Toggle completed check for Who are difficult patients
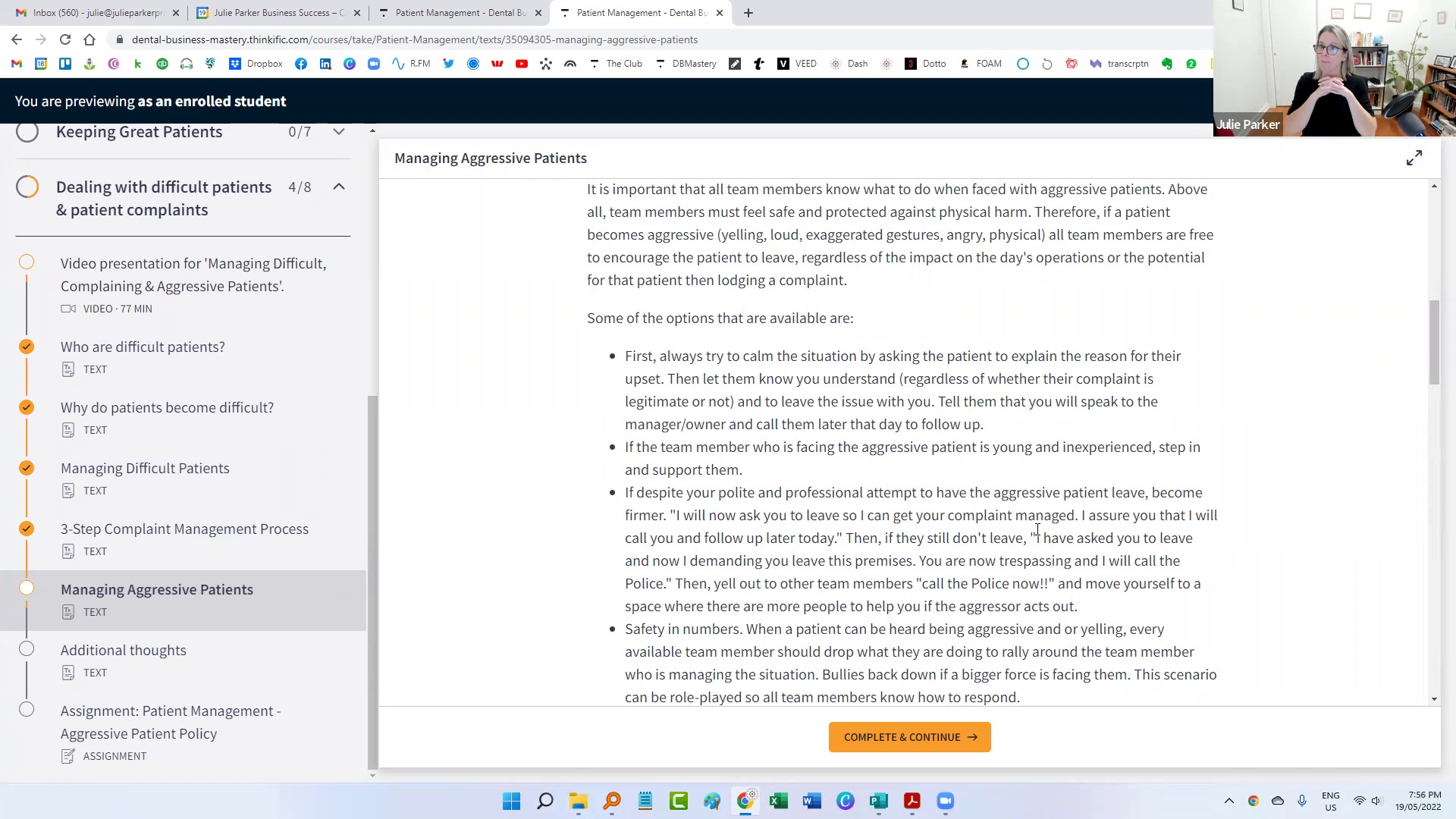Screen dimensions: 1456x819 tap(27, 347)
